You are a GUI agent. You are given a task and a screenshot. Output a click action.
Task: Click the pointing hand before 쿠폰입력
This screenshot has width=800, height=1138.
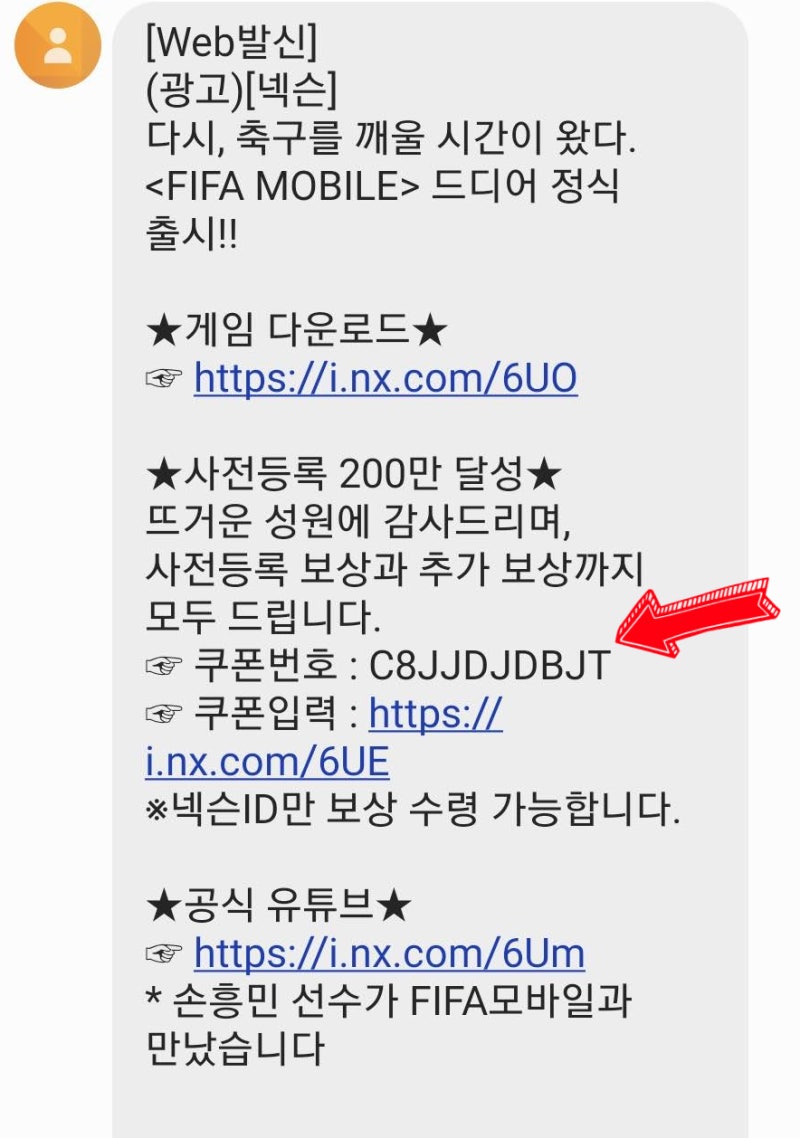164,713
